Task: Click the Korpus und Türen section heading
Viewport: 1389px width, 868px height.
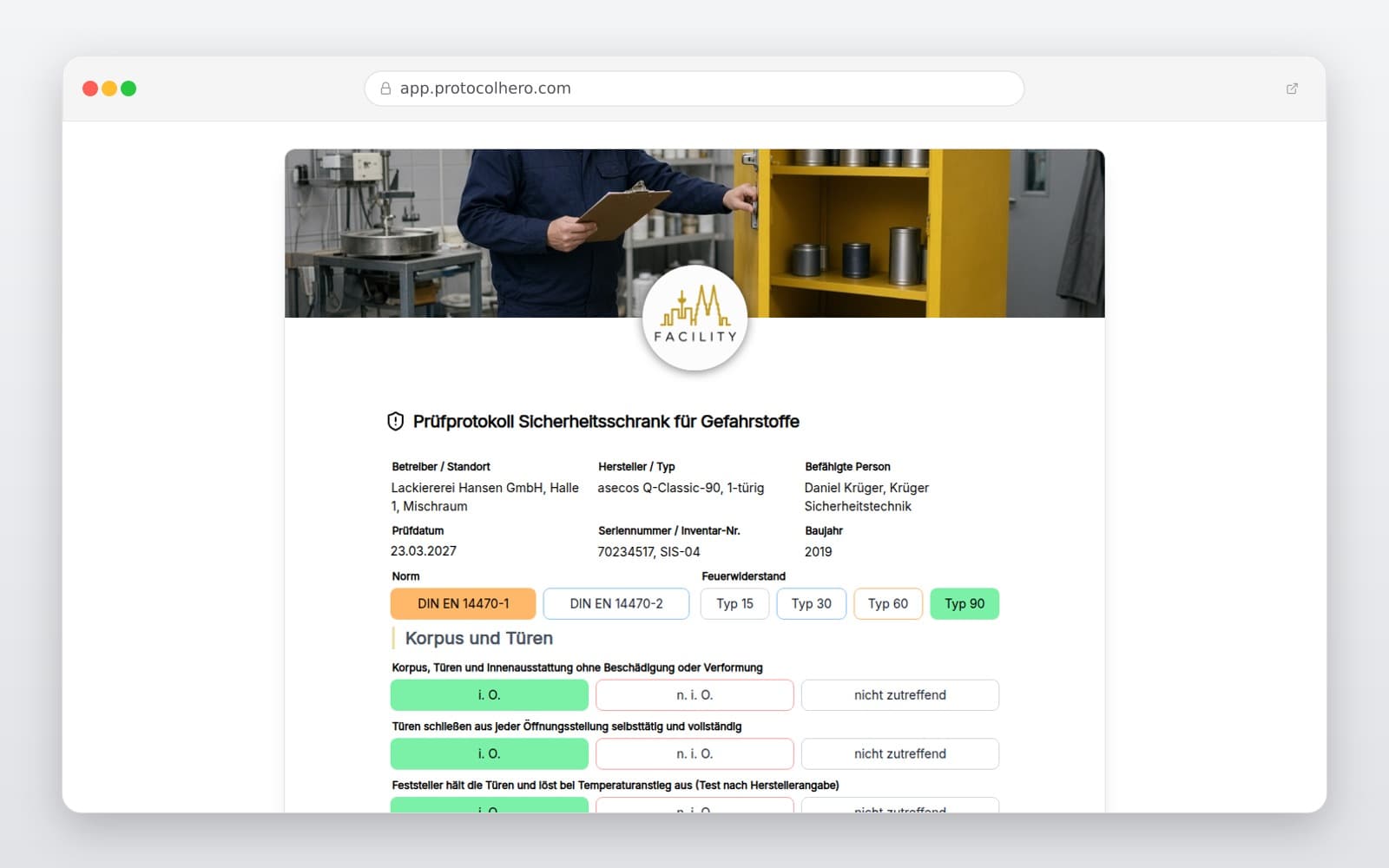Action: click(x=479, y=639)
